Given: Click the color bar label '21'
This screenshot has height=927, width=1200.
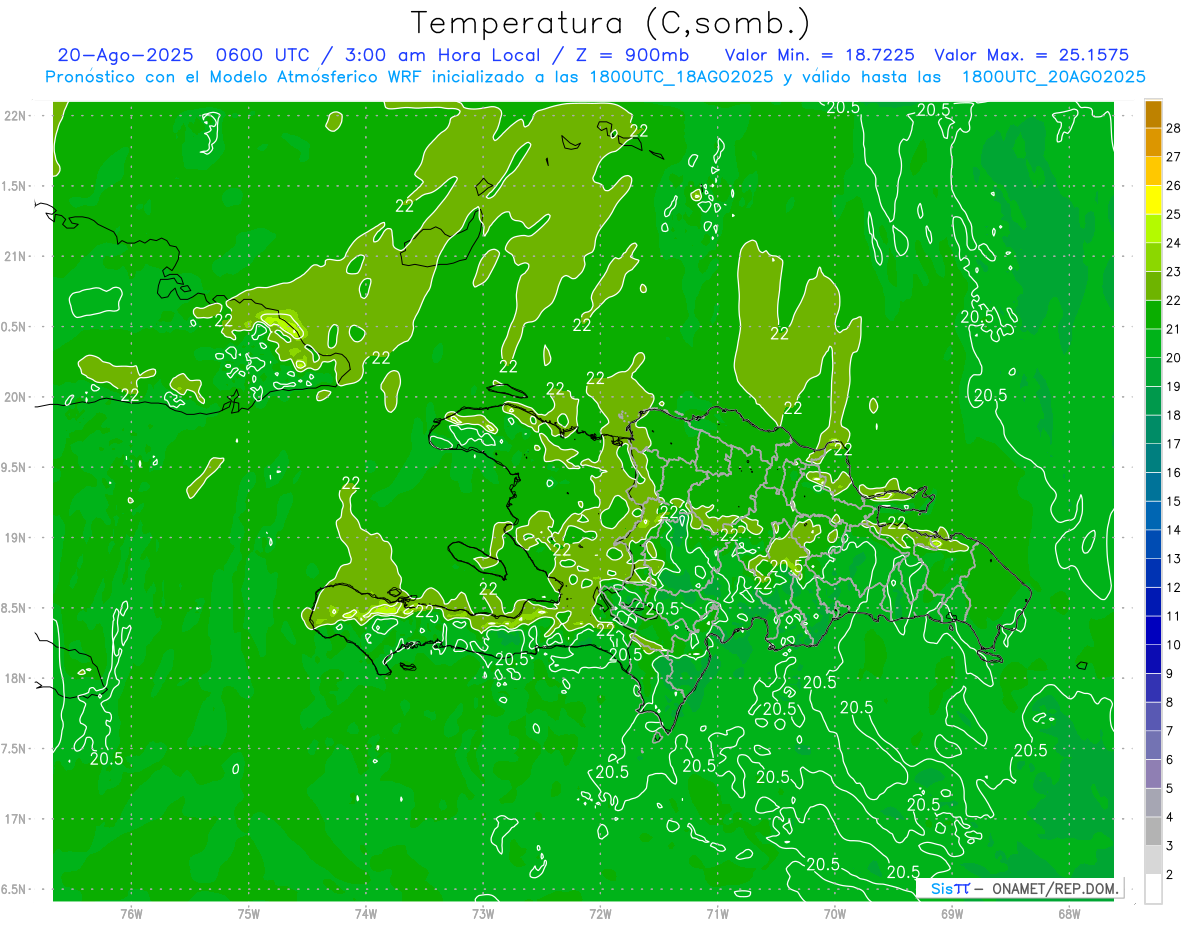Looking at the screenshot, I should click(x=1175, y=329).
